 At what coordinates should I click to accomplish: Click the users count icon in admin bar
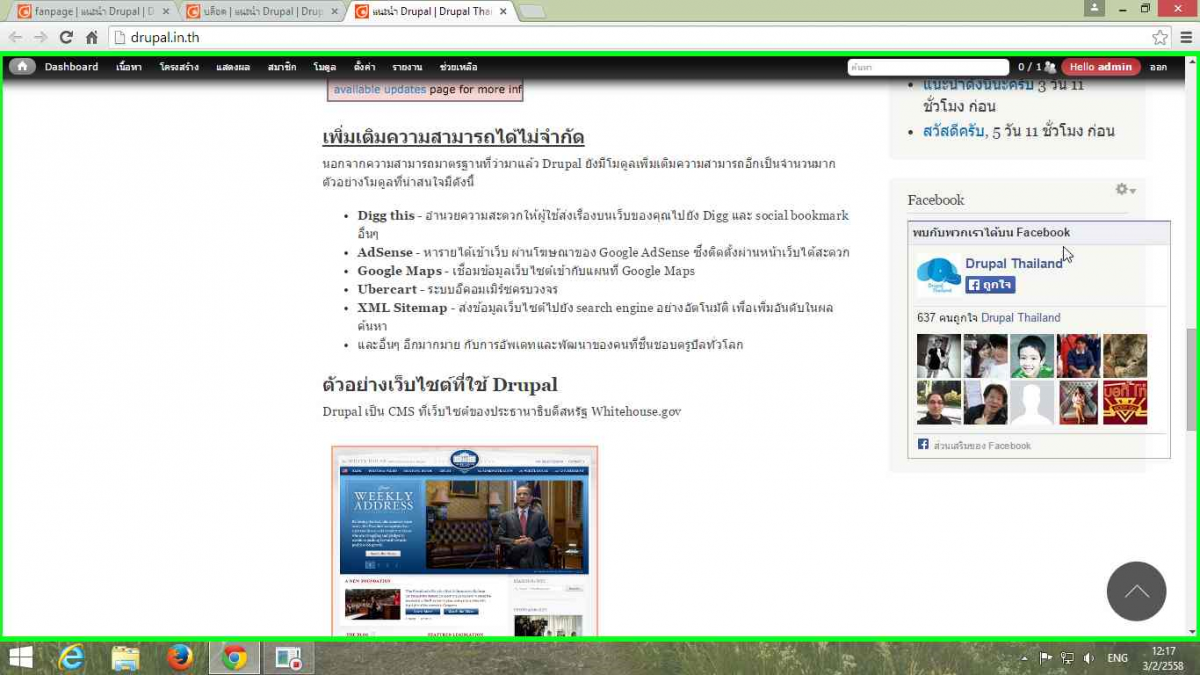pyautogui.click(x=1050, y=67)
